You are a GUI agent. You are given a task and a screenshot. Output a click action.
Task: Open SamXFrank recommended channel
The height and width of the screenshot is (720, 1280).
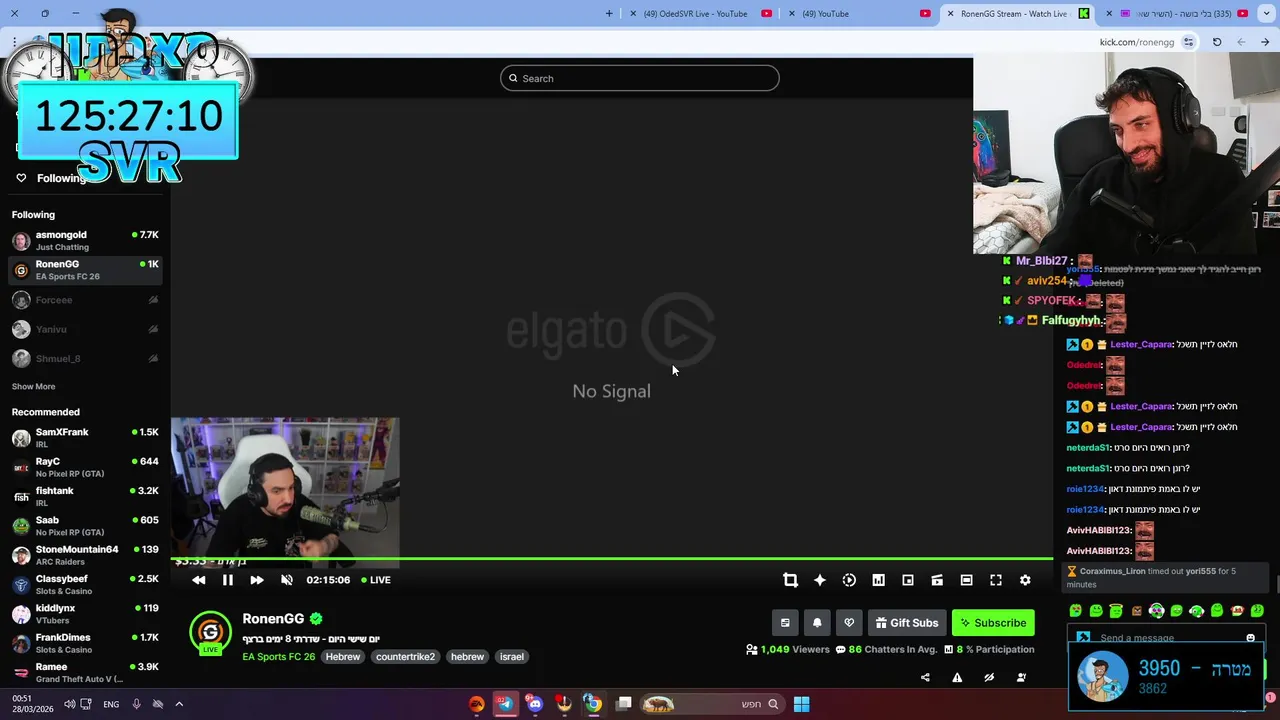click(85, 437)
